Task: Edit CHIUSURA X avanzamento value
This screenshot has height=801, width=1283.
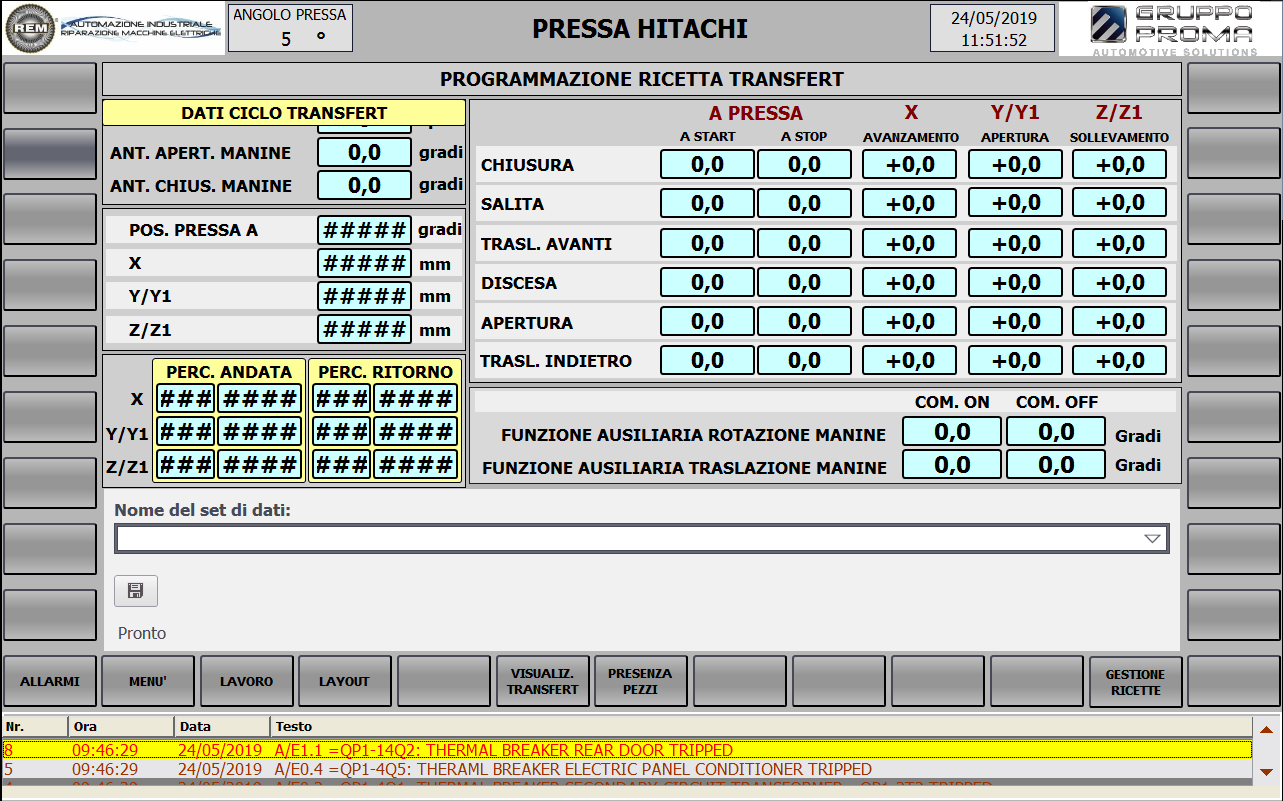Action: coord(910,164)
